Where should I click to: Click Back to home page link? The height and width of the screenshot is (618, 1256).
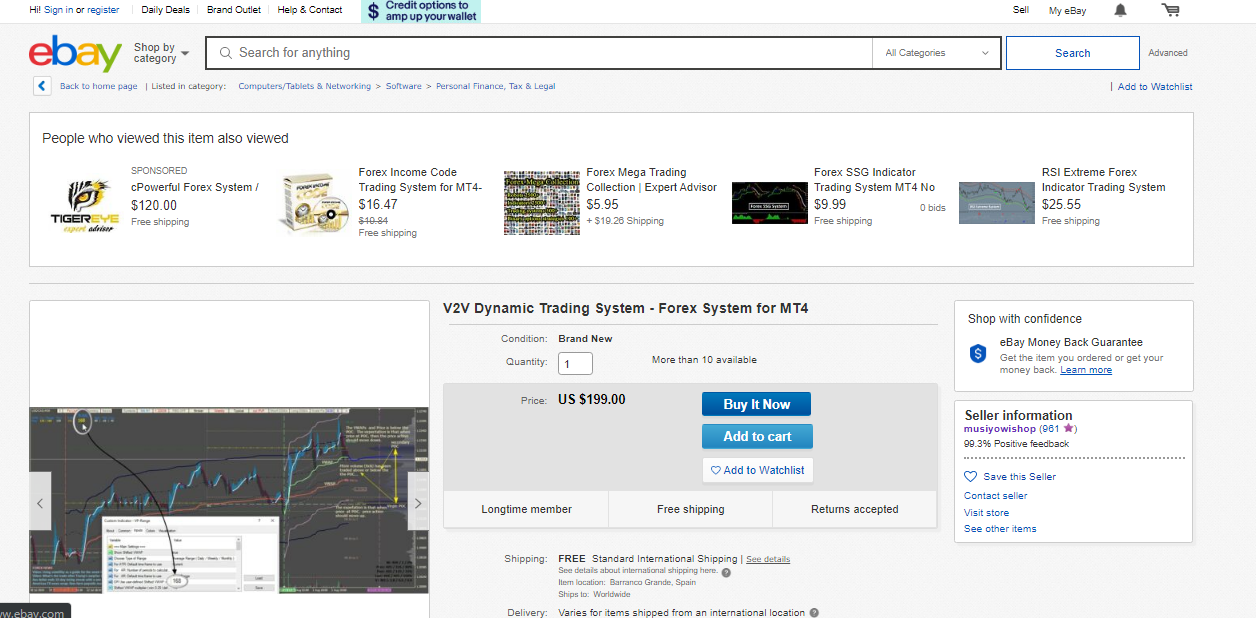(99, 86)
